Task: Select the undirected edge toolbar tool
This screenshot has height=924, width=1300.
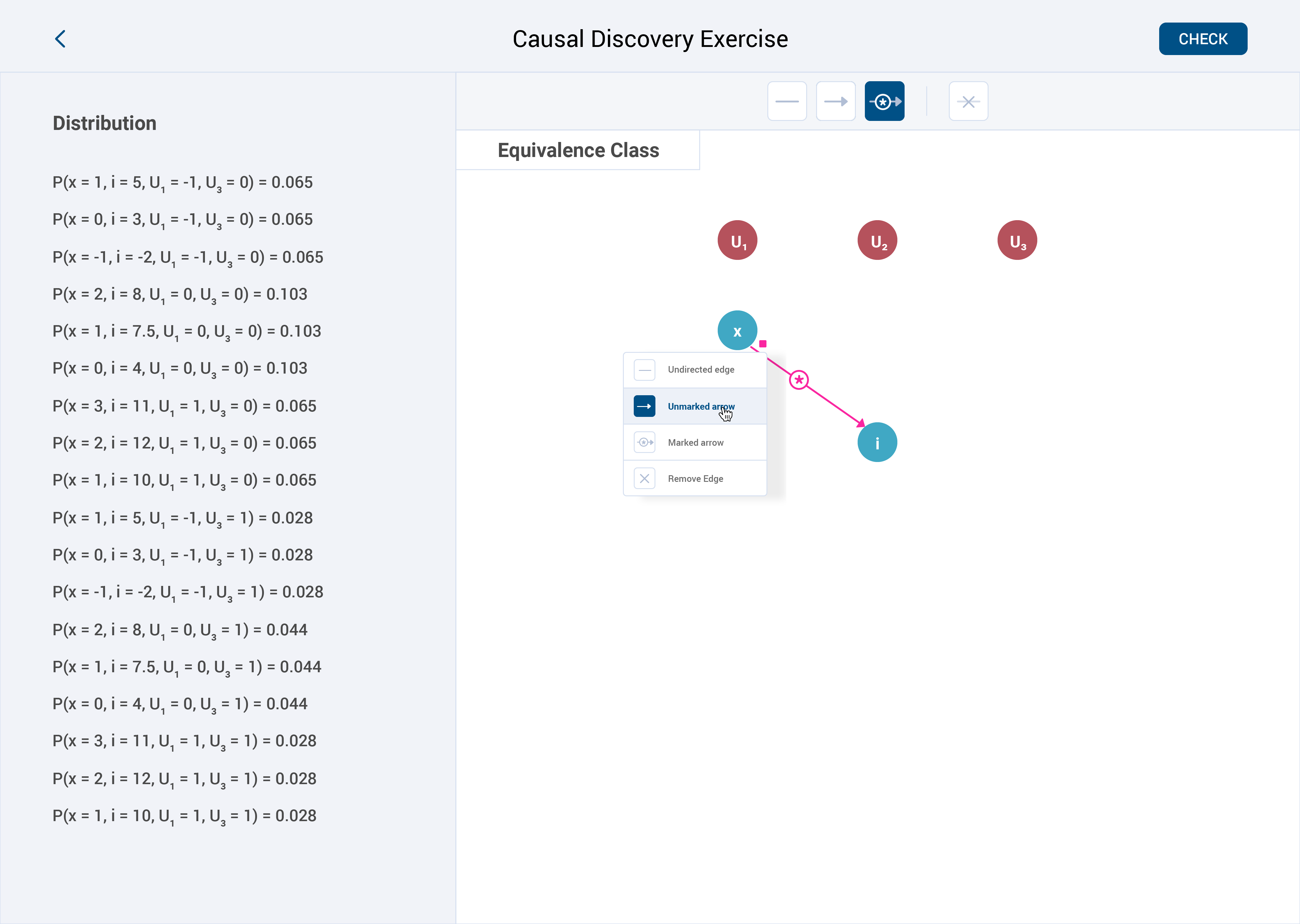Action: pyautogui.click(x=787, y=101)
